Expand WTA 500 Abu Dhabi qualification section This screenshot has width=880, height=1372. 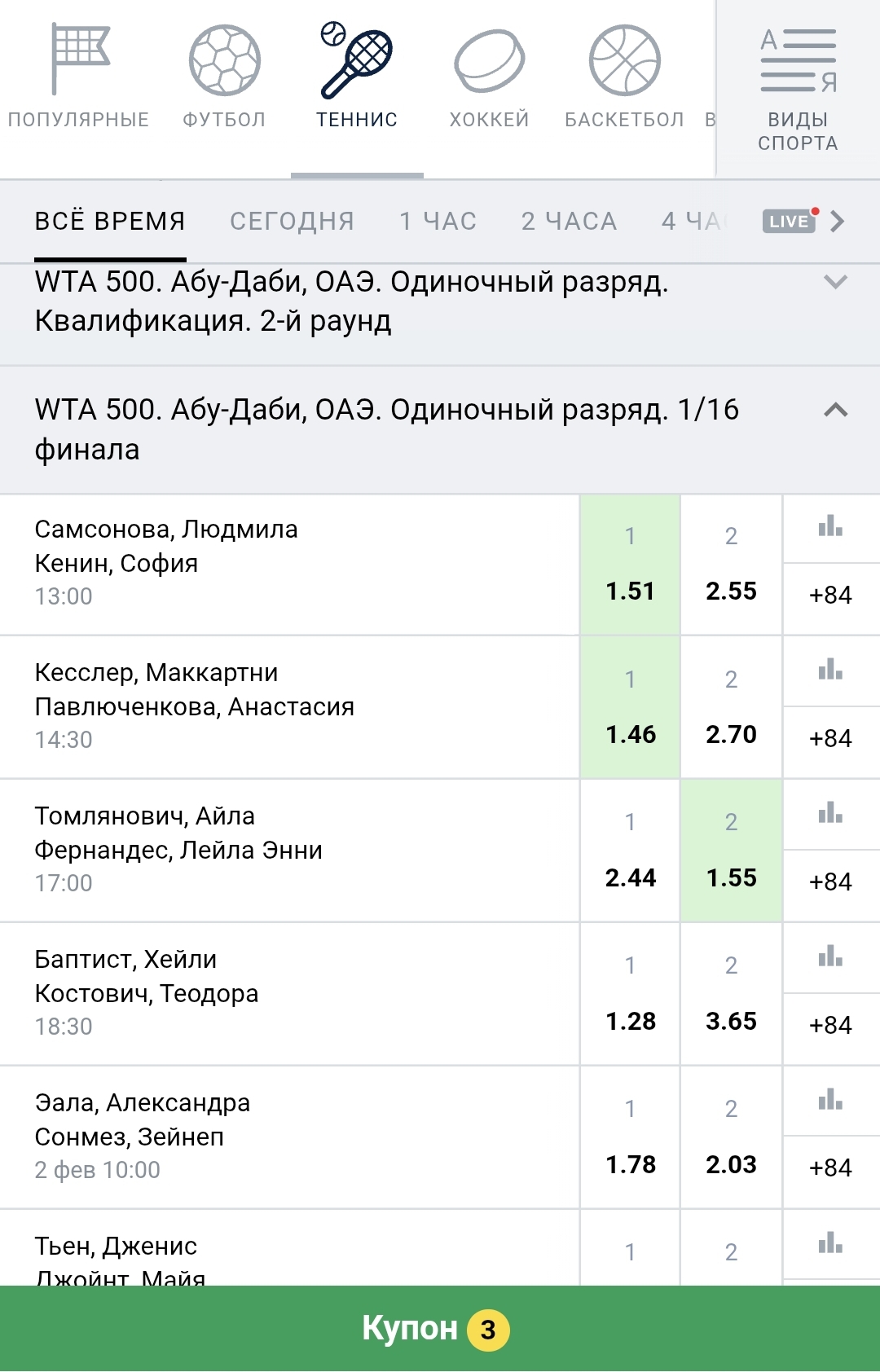835,283
